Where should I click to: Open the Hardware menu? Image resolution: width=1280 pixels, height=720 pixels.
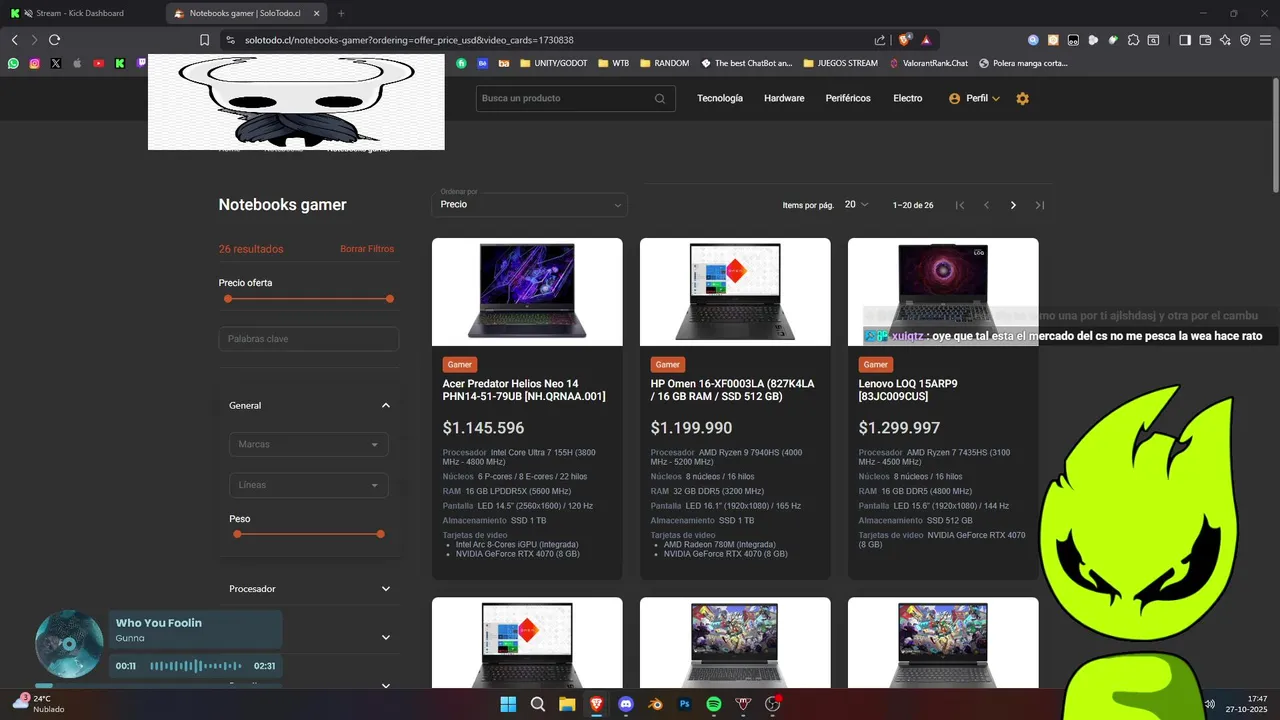coord(784,98)
